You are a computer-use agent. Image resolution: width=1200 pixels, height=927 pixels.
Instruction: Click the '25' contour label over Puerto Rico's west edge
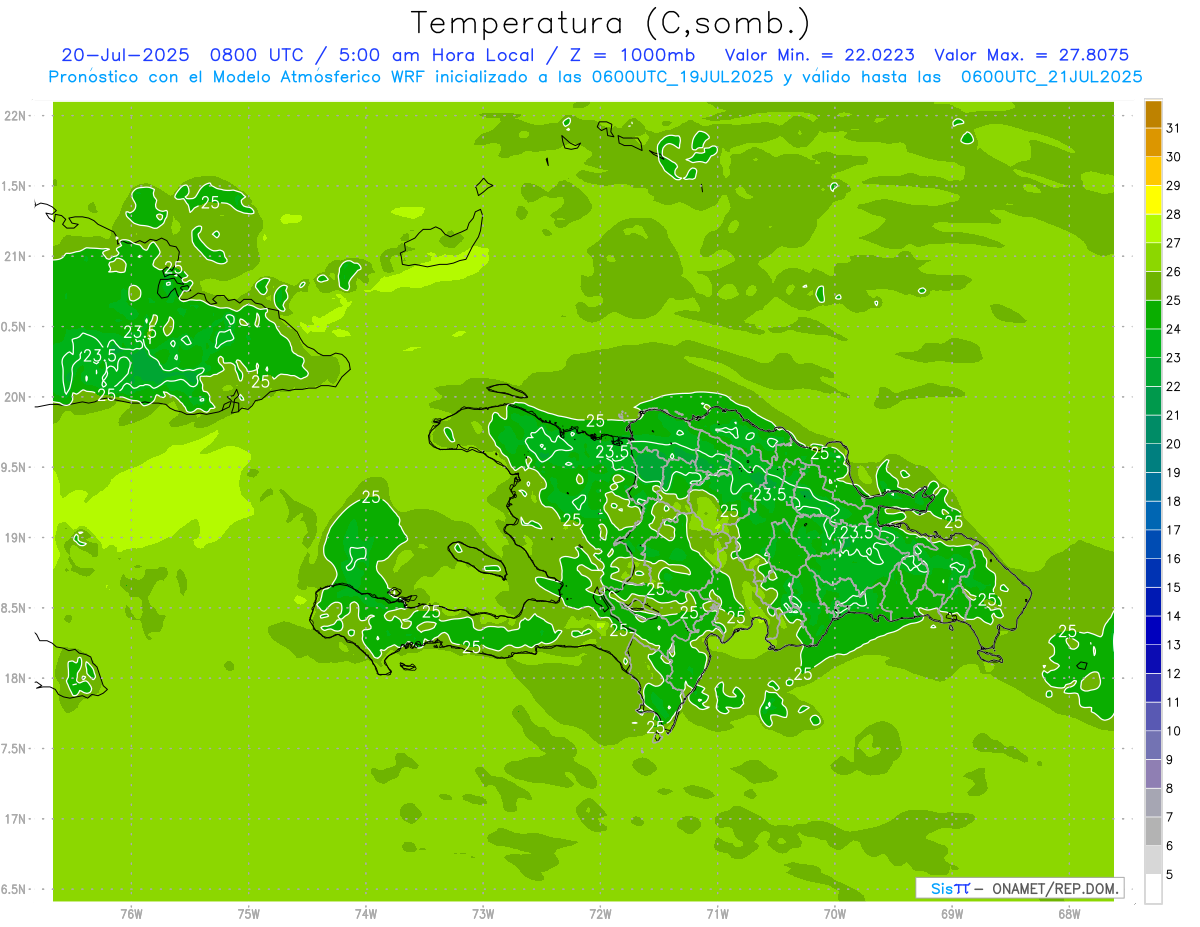tap(1068, 631)
